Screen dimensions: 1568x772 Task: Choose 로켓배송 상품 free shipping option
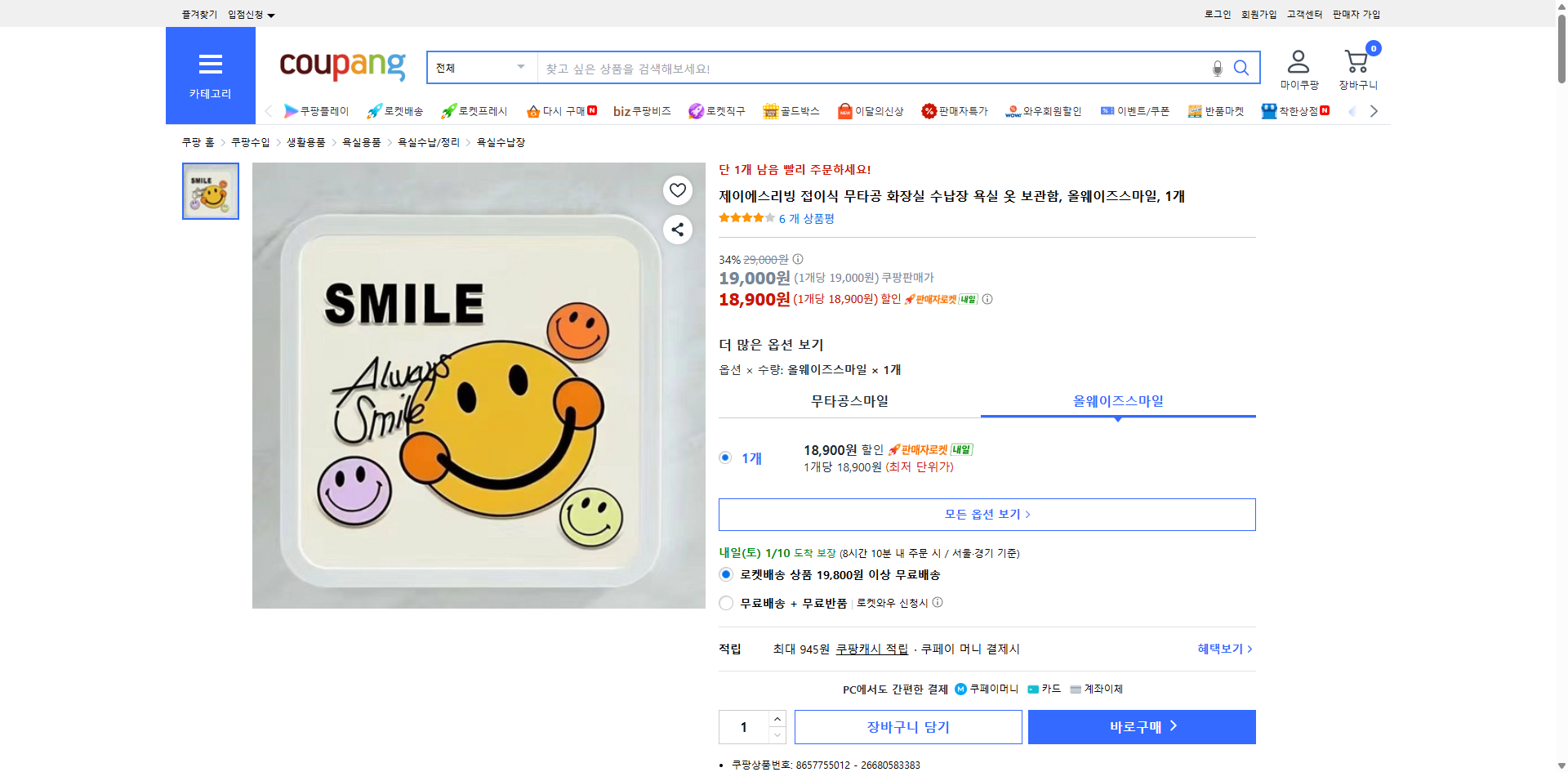pos(725,574)
